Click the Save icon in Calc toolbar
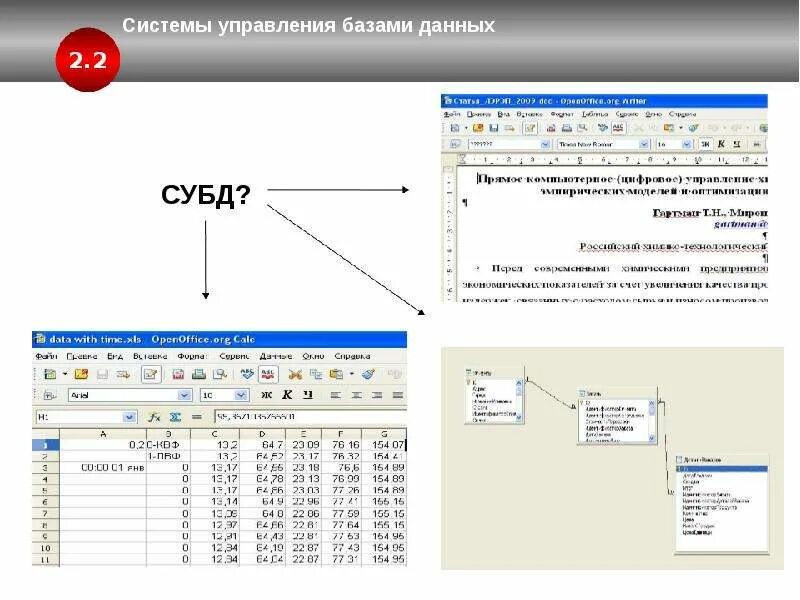 (103, 374)
